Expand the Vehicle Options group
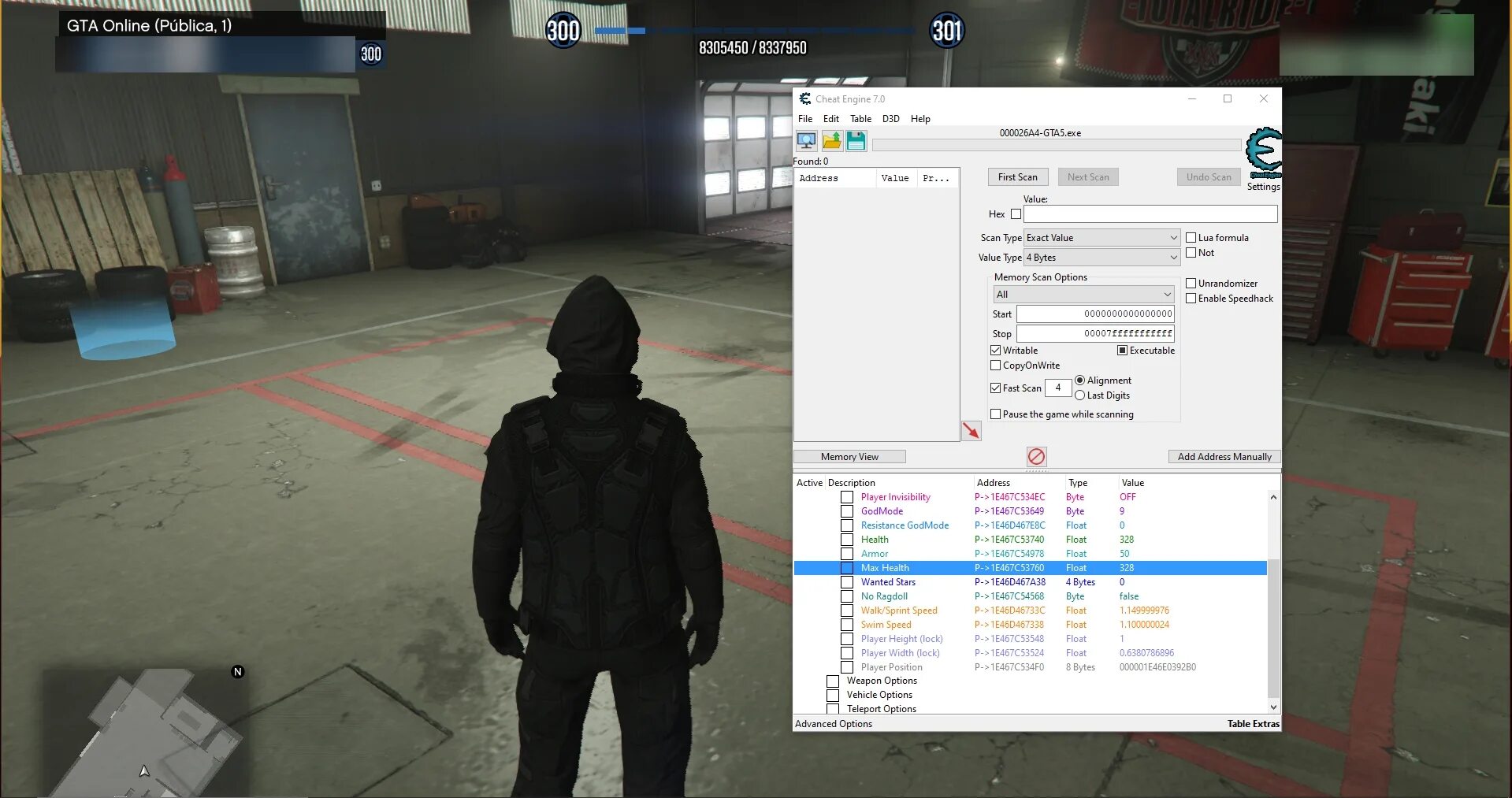The width and height of the screenshot is (1512, 798). [x=833, y=696]
